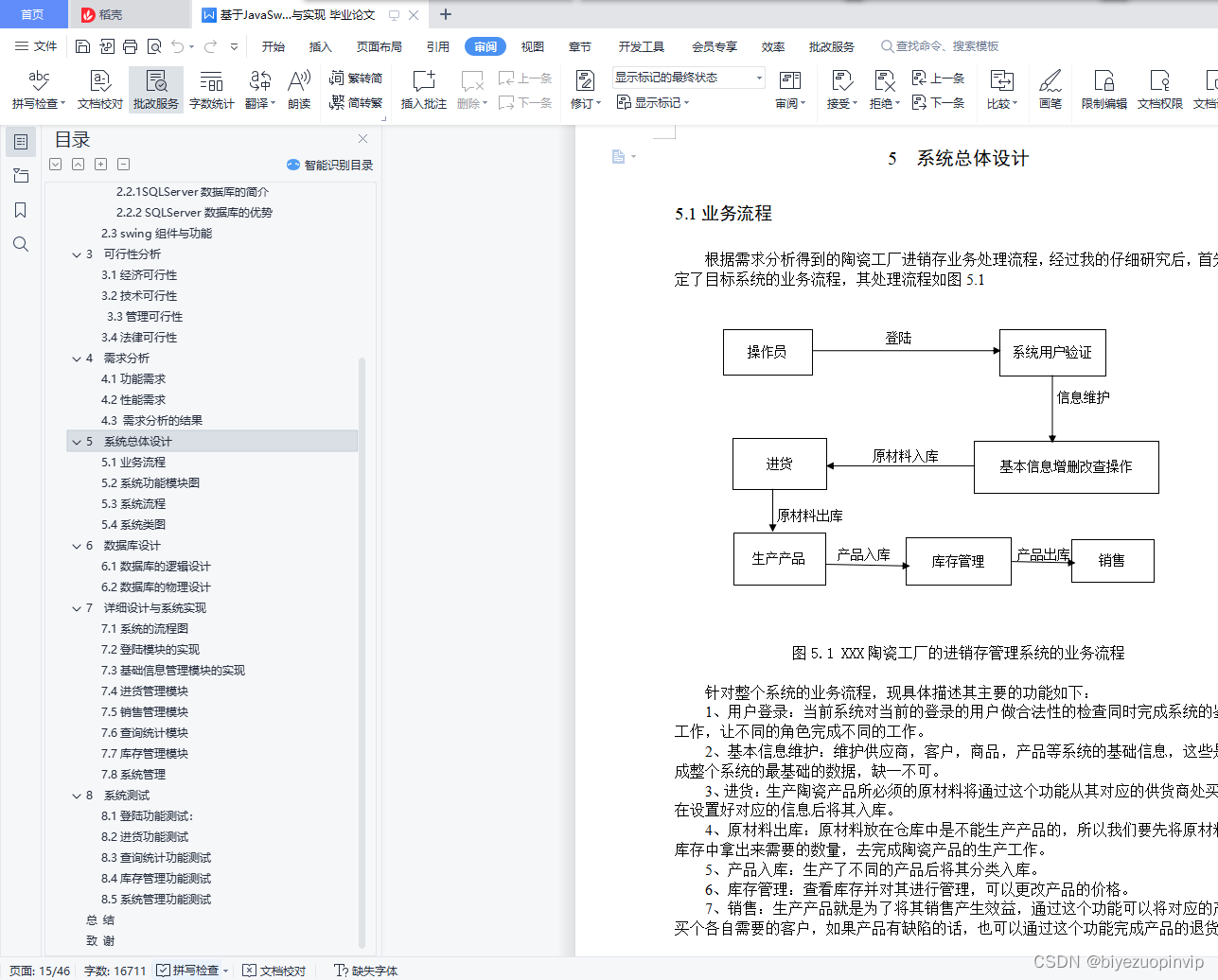The image size is (1218, 980).
Task: Click the Print icon in quick access toolbar
Action: pyautogui.click(x=130, y=46)
